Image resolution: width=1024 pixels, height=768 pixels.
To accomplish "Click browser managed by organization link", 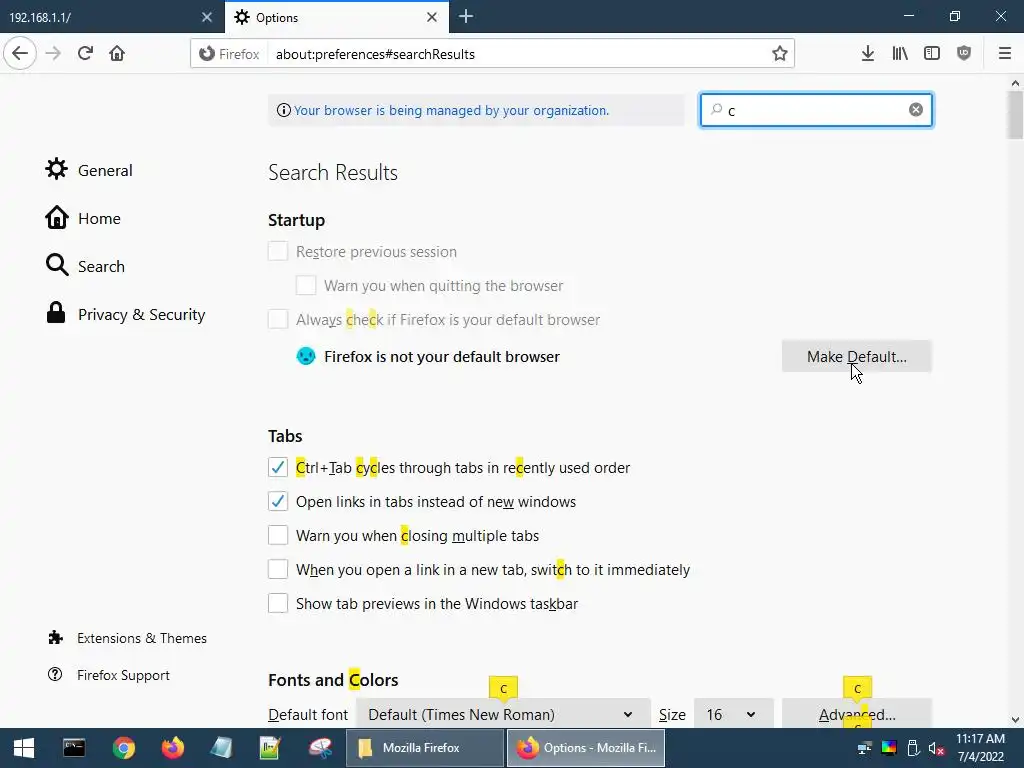I will click(451, 110).
